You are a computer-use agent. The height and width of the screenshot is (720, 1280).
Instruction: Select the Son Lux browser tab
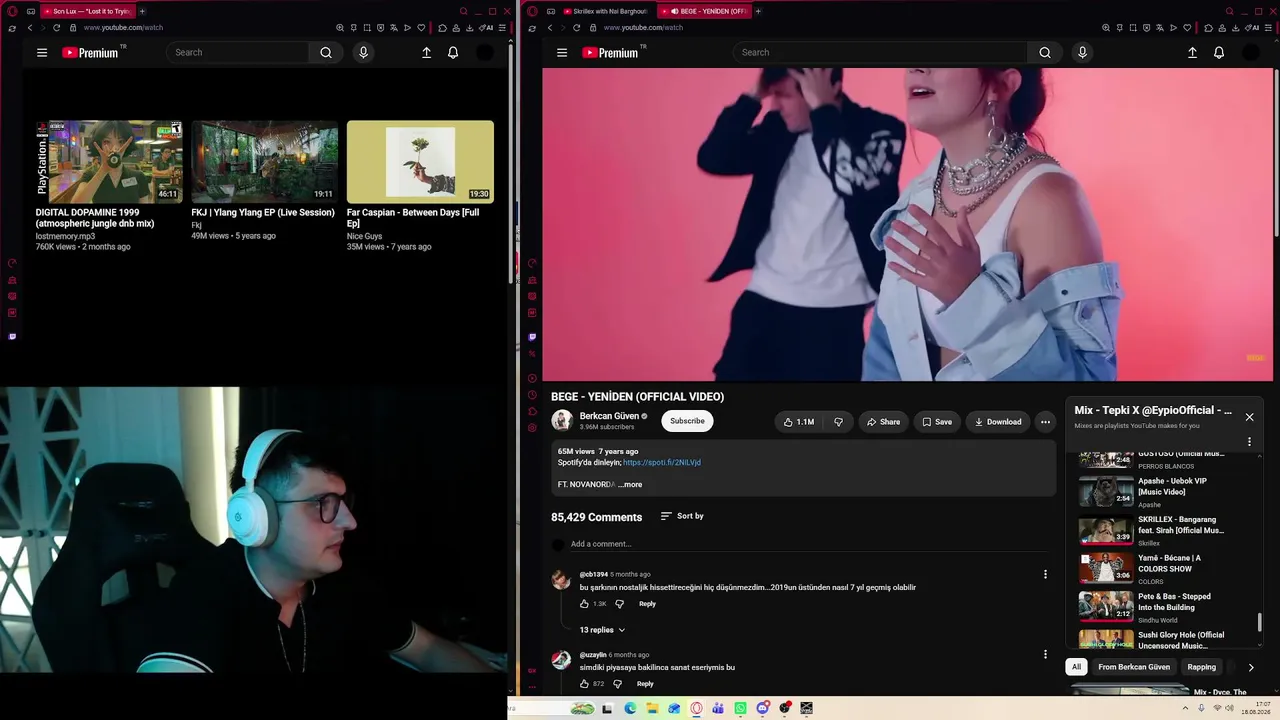coord(87,11)
